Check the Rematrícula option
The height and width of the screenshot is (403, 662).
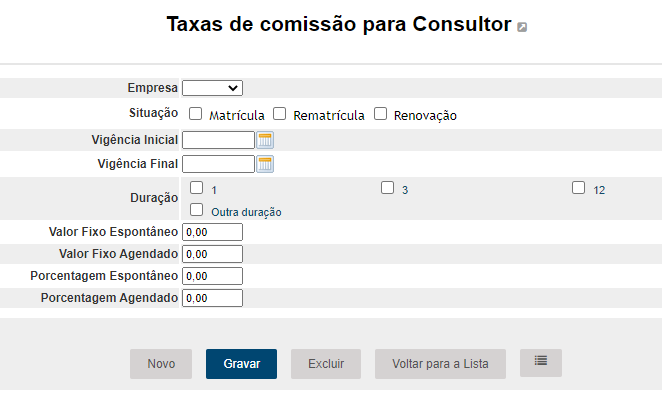[x=280, y=114]
